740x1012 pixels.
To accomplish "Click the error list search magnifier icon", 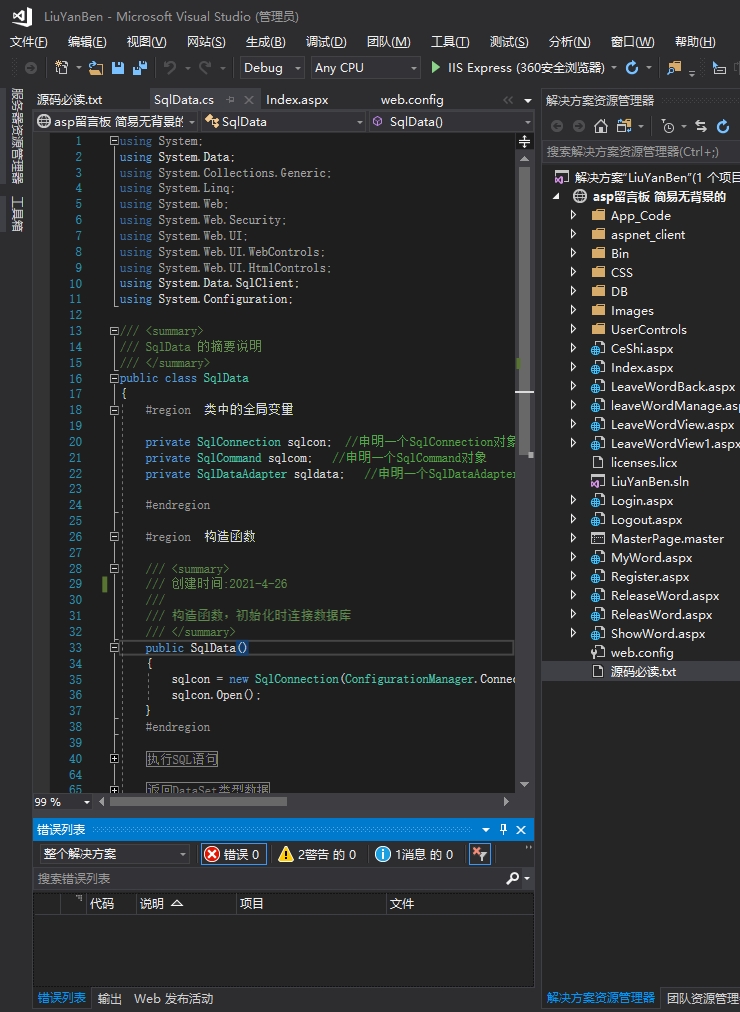I will click(x=513, y=879).
